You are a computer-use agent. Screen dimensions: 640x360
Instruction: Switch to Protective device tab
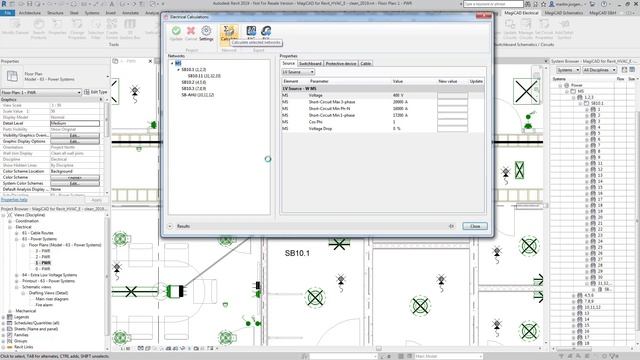point(341,64)
